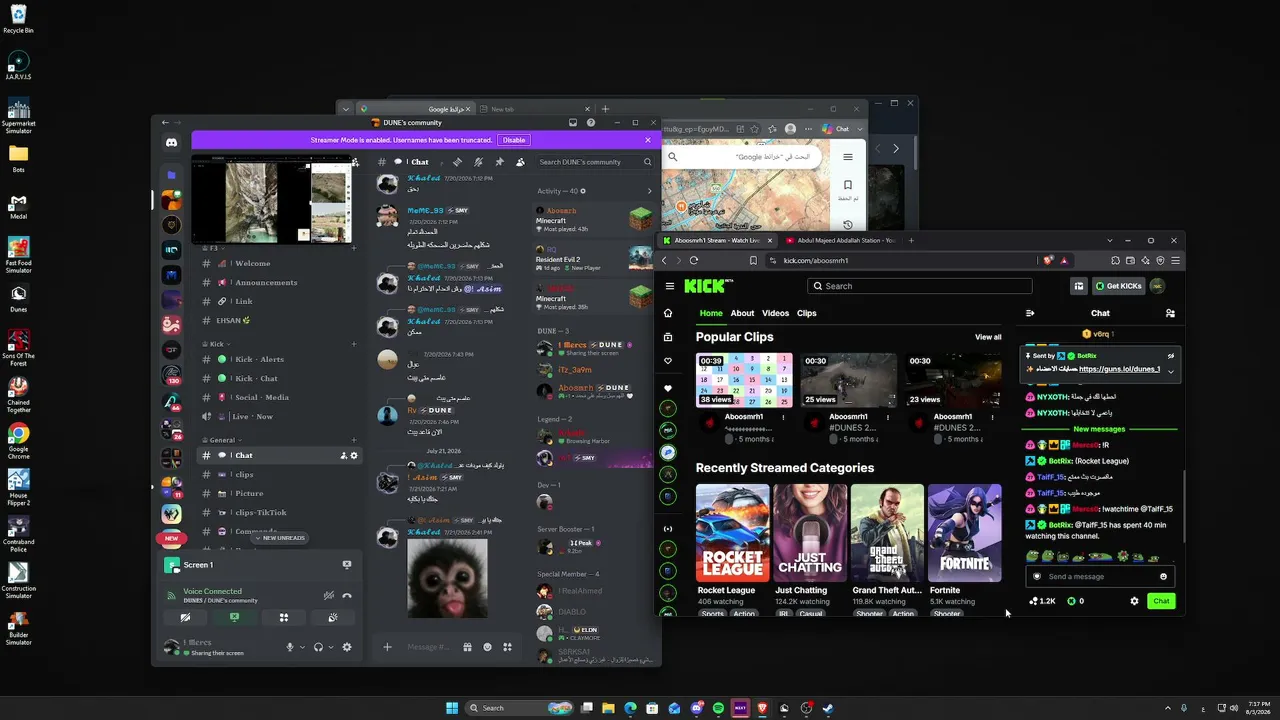Viewport: 1280px width, 720px height.
Task: Switch to Videos tab on Kick channel
Action: coord(775,313)
